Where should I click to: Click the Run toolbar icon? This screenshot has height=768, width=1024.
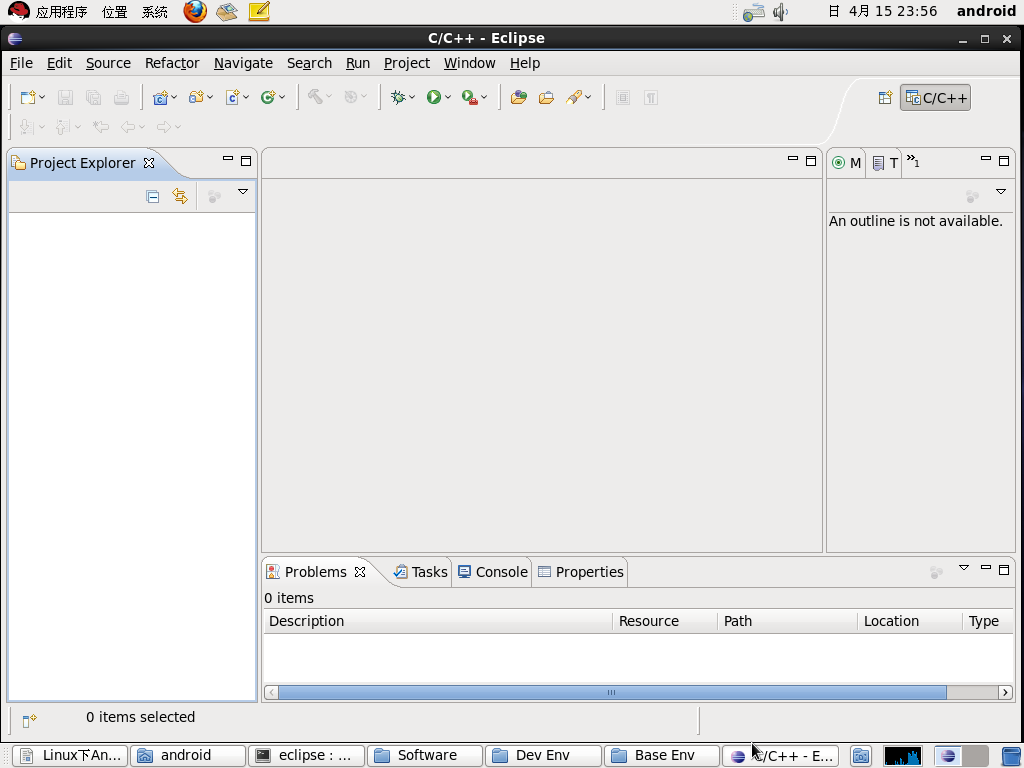coord(433,97)
